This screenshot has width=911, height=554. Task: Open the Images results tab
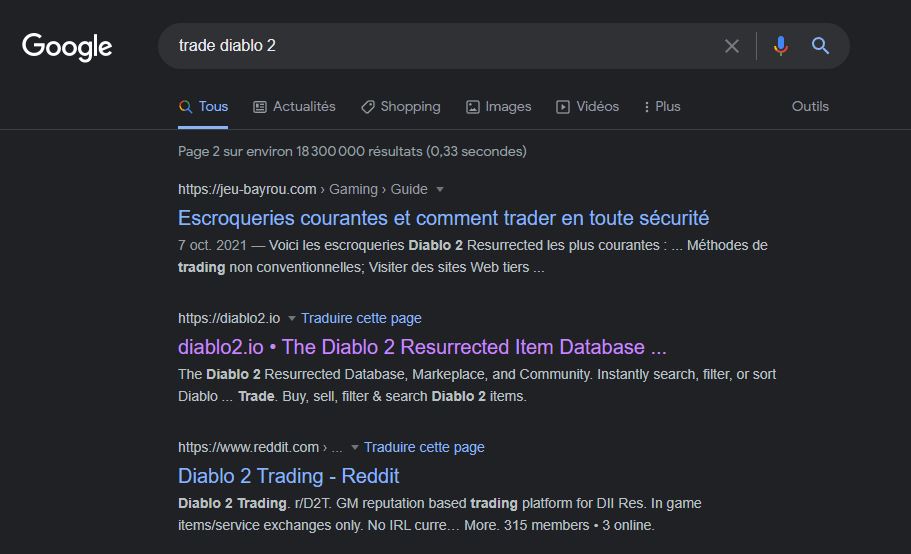(x=498, y=107)
